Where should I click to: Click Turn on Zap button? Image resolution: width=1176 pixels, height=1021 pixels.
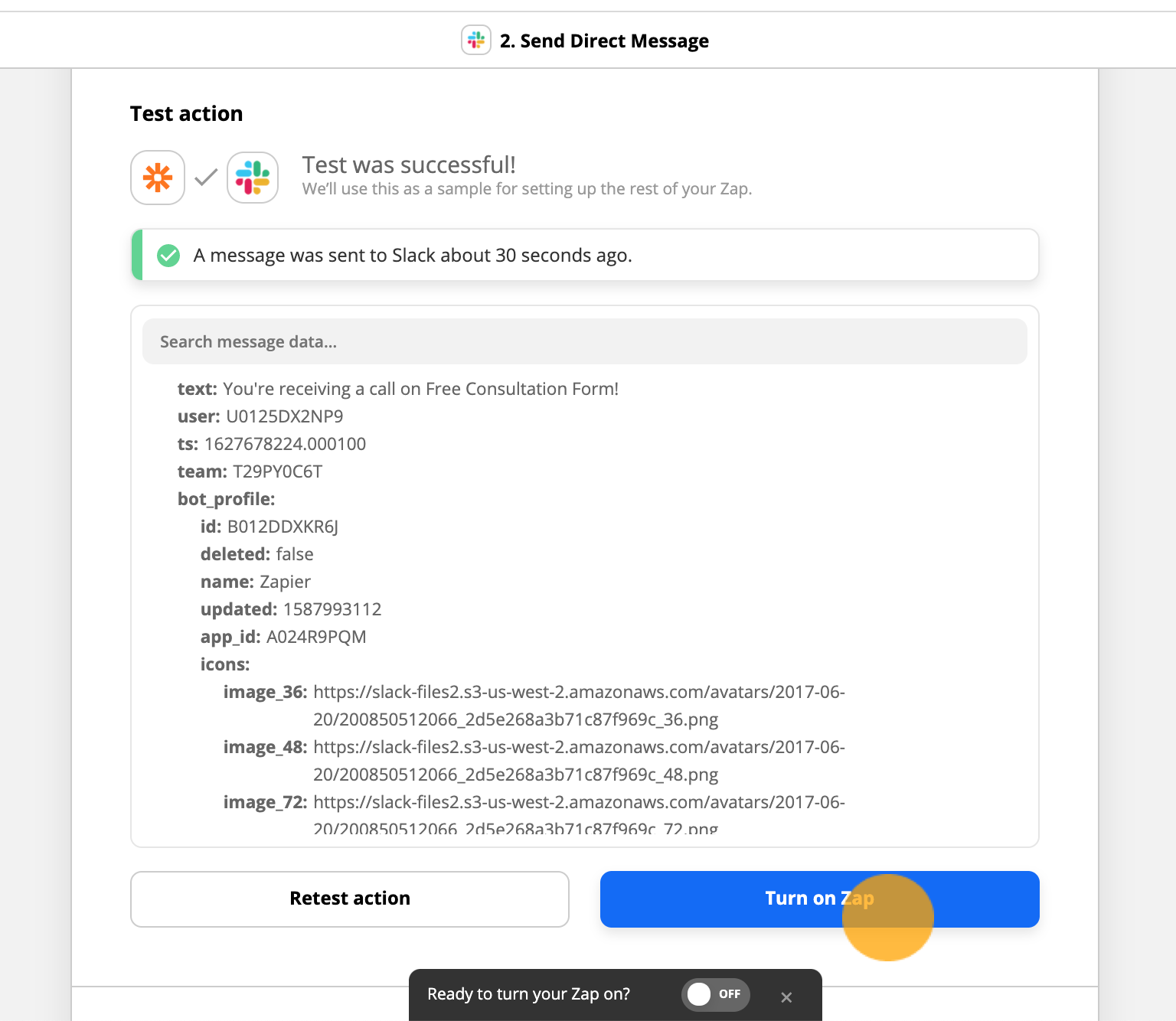pyautogui.click(x=820, y=899)
